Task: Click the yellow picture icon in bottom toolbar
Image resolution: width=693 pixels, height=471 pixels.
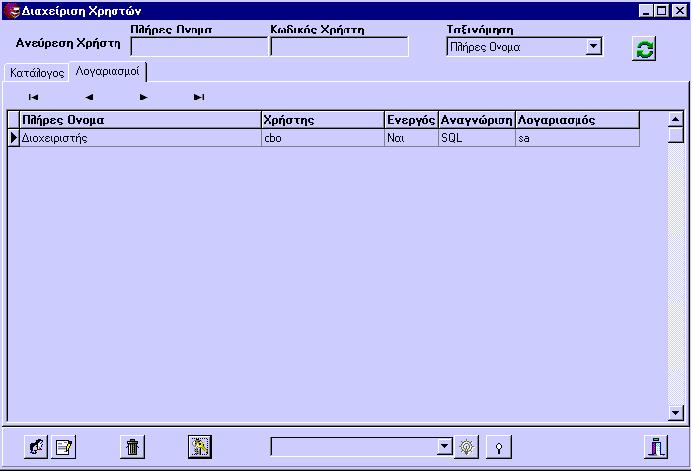Action: click(200, 447)
